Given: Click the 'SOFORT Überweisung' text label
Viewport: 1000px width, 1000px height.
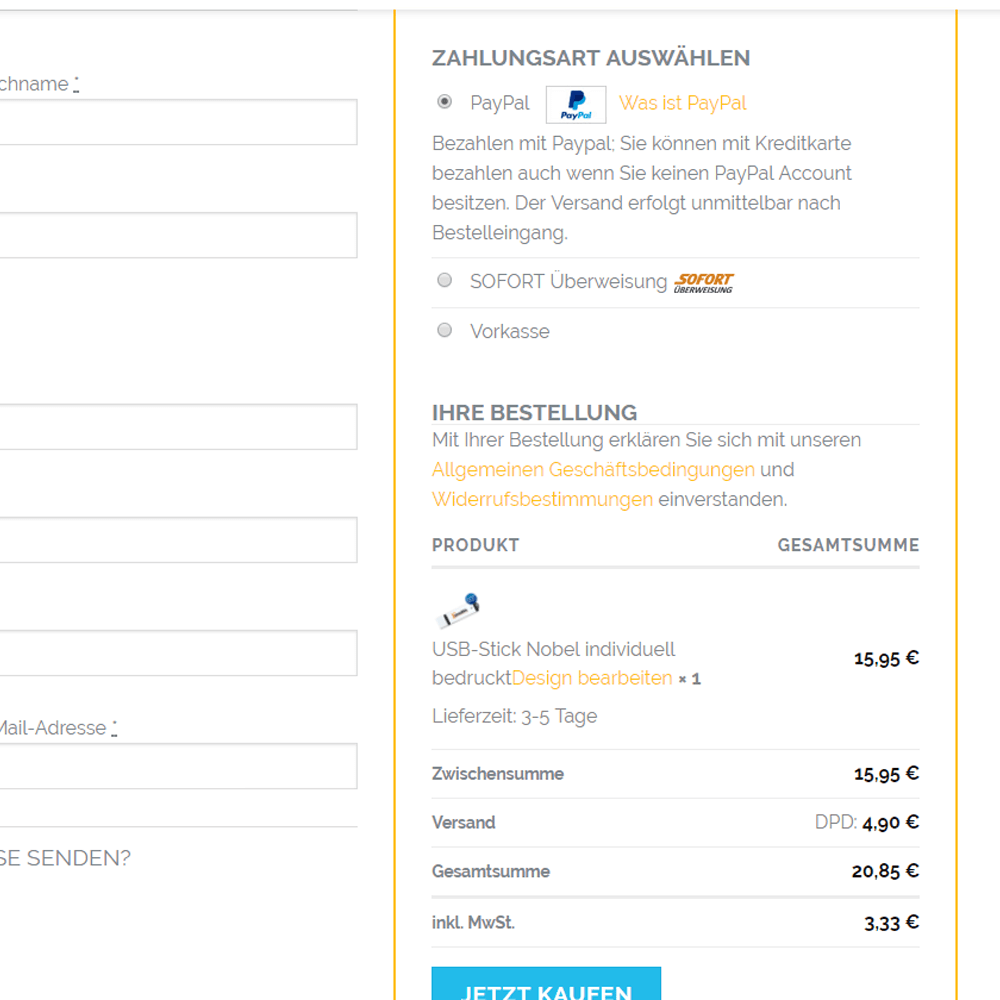Looking at the screenshot, I should [x=568, y=282].
